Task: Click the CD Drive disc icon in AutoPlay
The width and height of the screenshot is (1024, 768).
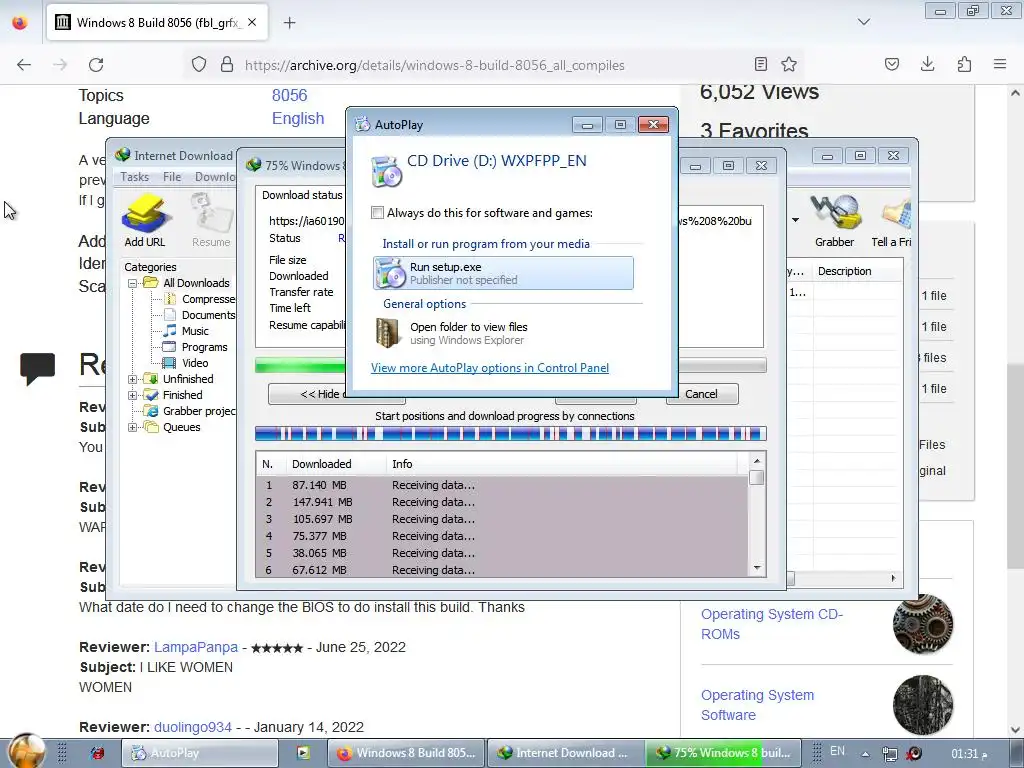Action: point(385,170)
